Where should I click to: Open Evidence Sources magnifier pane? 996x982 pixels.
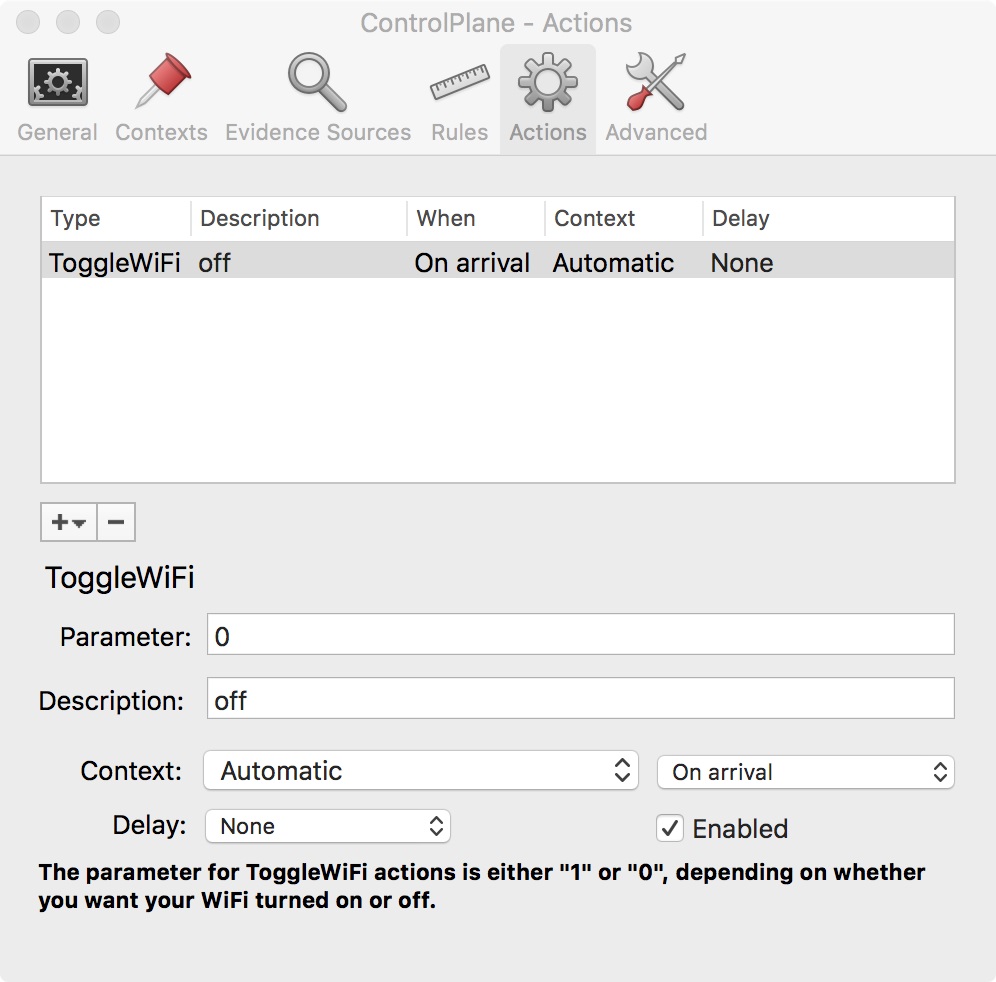(x=318, y=99)
